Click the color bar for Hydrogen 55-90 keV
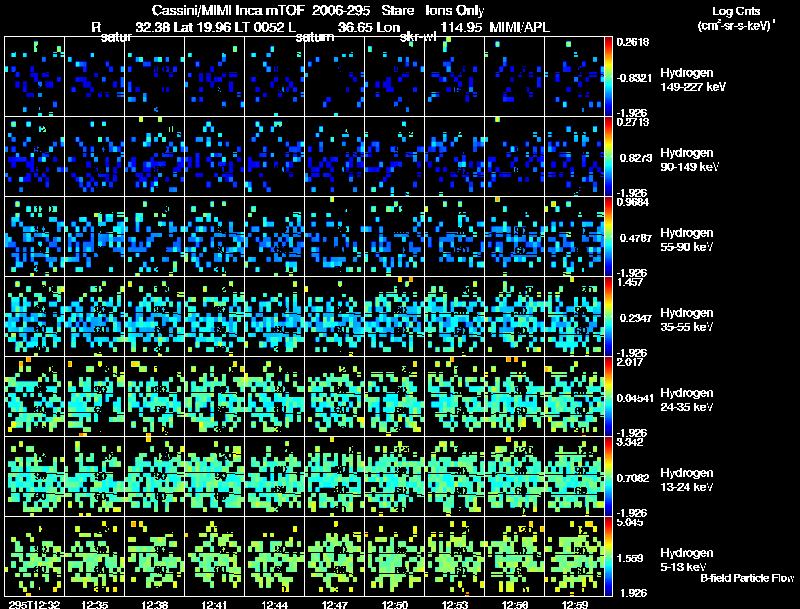This screenshot has width=800, height=609. click(610, 236)
